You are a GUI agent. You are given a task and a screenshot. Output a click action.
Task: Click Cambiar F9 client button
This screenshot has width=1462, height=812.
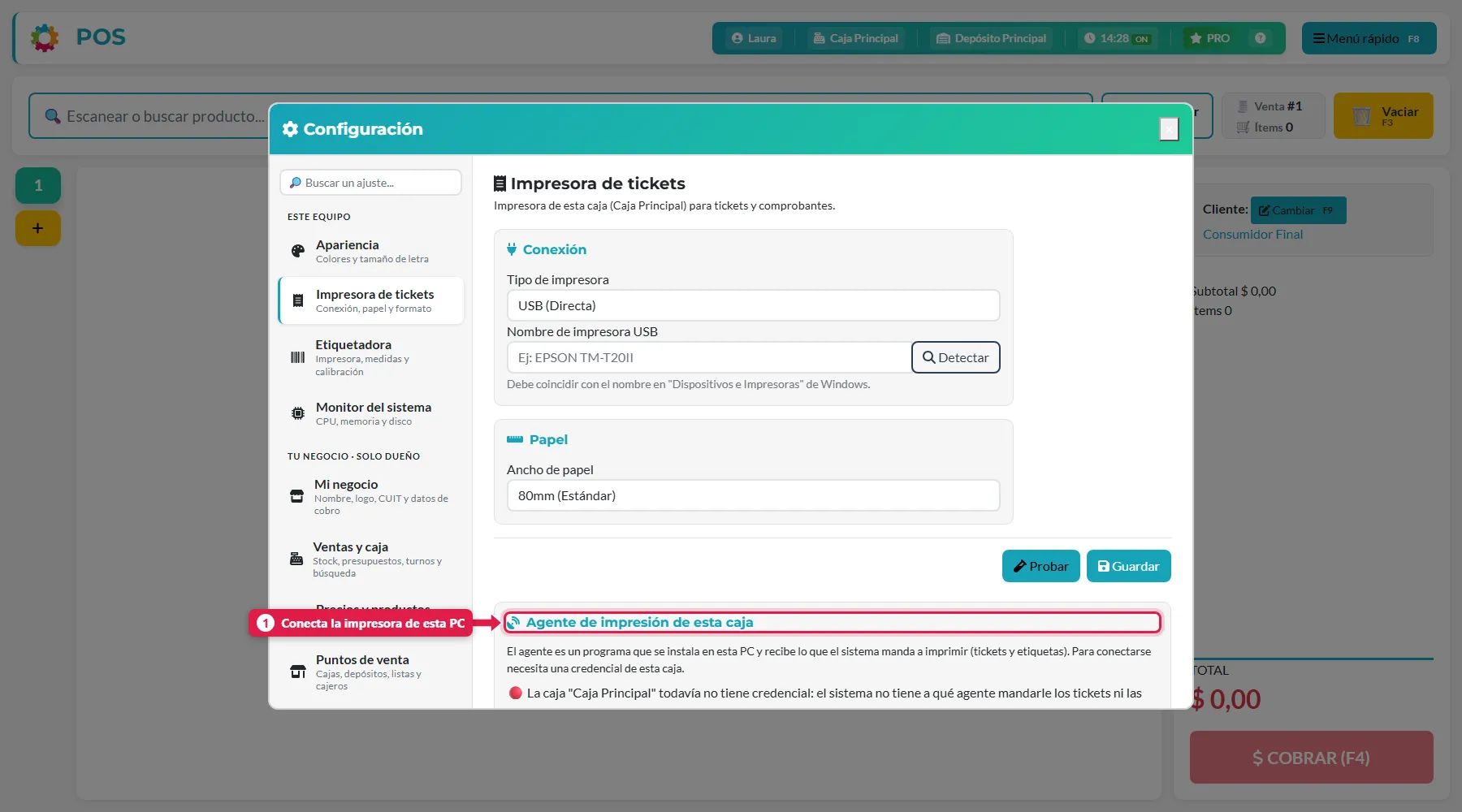click(x=1298, y=210)
